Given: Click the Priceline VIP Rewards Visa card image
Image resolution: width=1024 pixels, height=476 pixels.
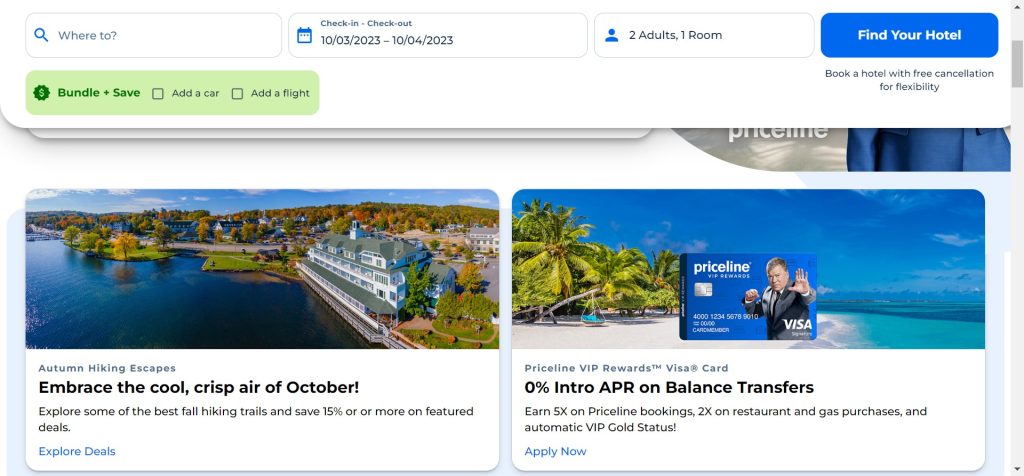Looking at the screenshot, I should (x=748, y=296).
